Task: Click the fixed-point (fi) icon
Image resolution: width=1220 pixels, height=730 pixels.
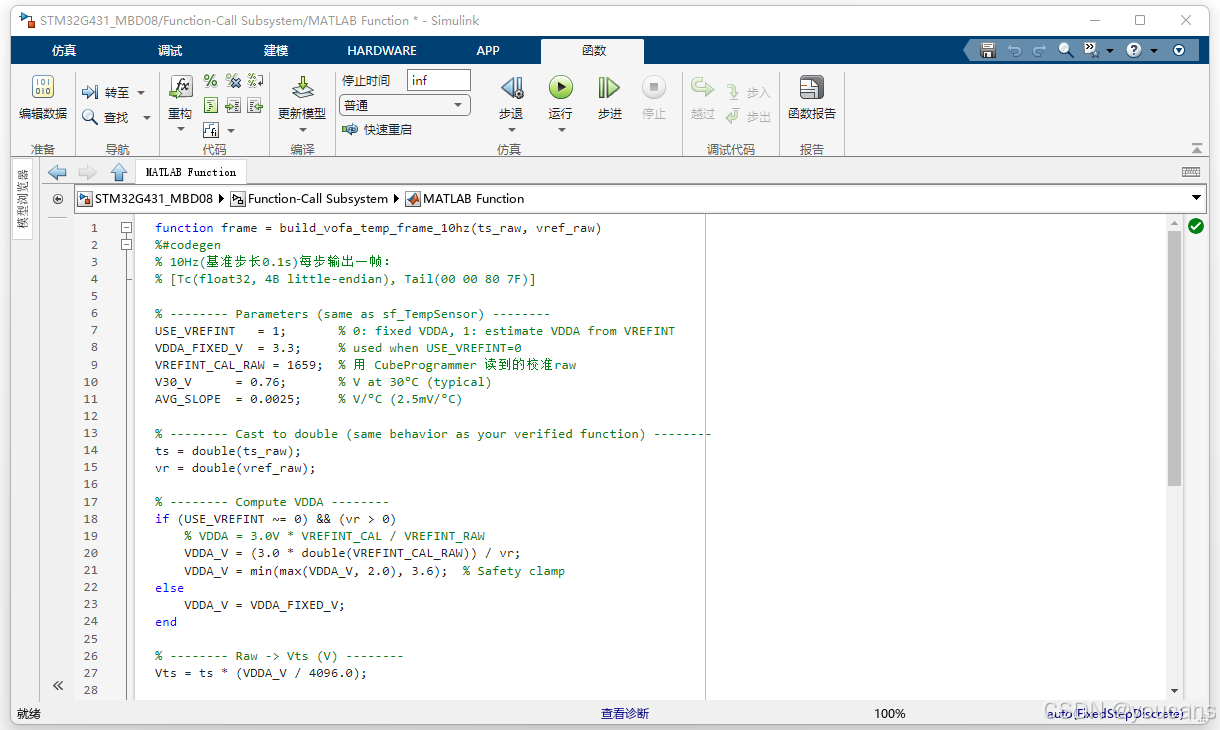Action: pyautogui.click(x=210, y=130)
